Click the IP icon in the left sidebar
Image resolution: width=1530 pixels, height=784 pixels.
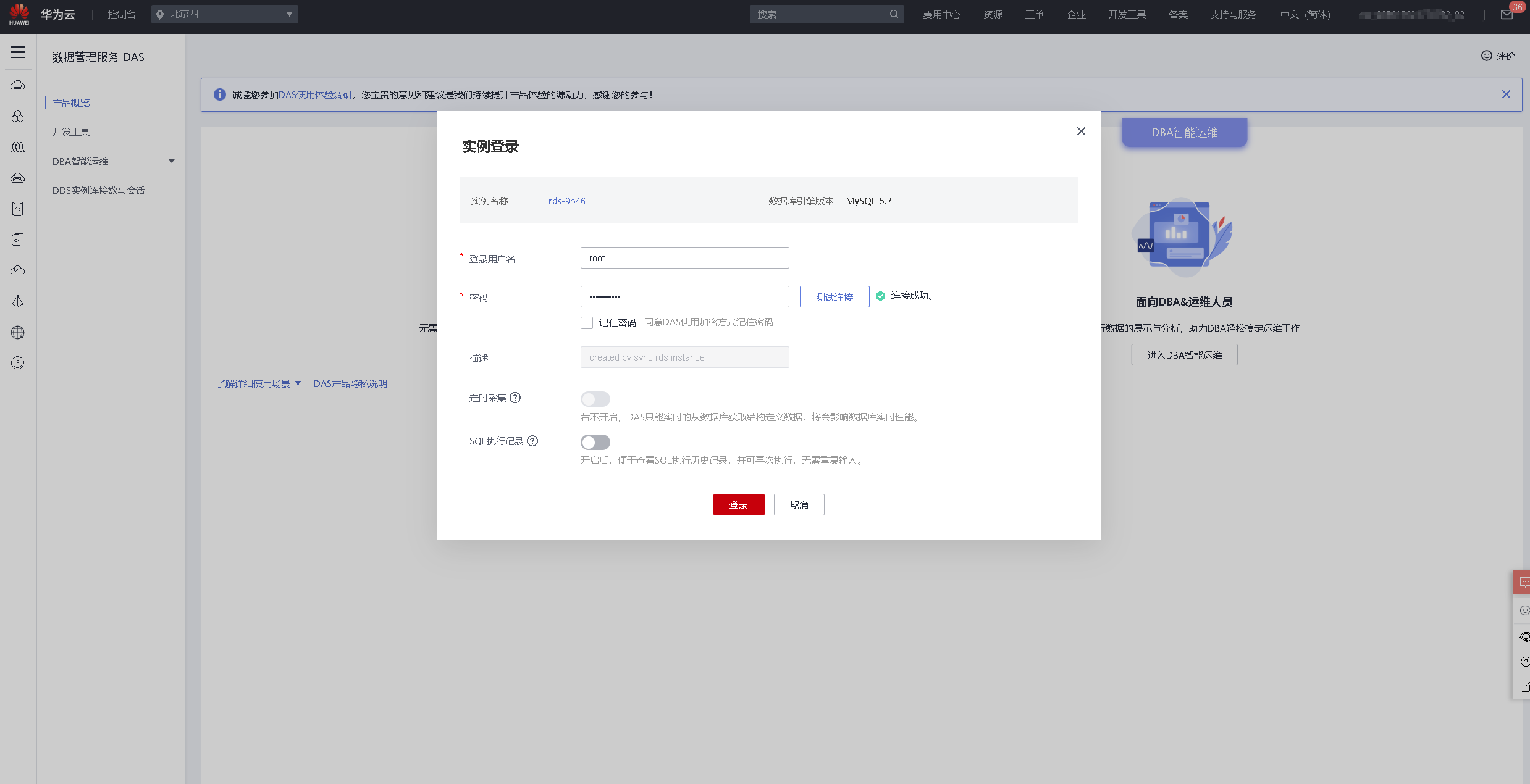click(18, 363)
